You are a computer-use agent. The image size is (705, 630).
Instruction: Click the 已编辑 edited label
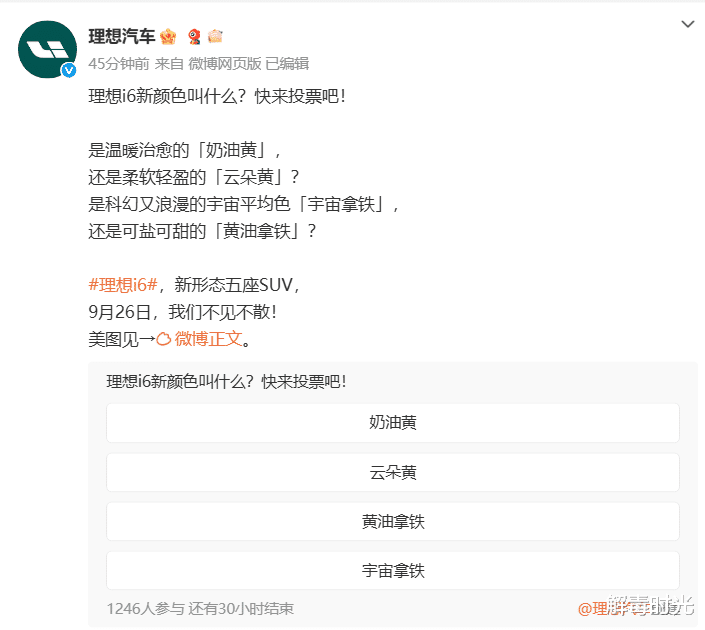tap(287, 64)
